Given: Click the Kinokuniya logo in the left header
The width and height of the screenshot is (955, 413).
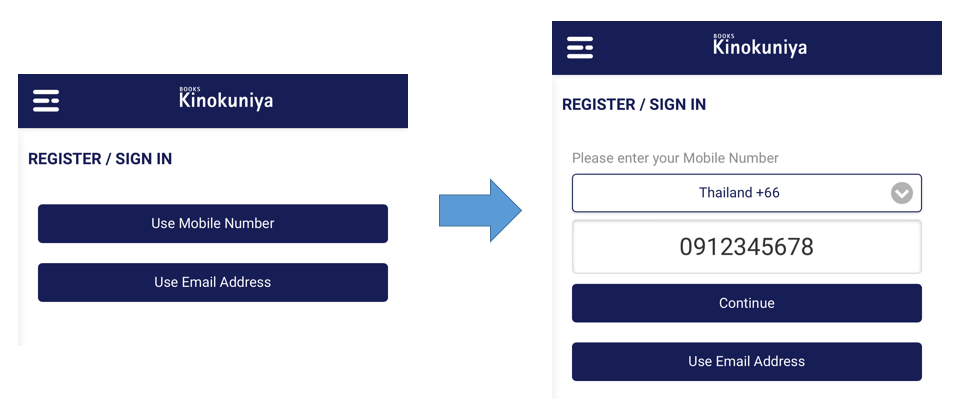Looking at the screenshot, I should pyautogui.click(x=226, y=99).
